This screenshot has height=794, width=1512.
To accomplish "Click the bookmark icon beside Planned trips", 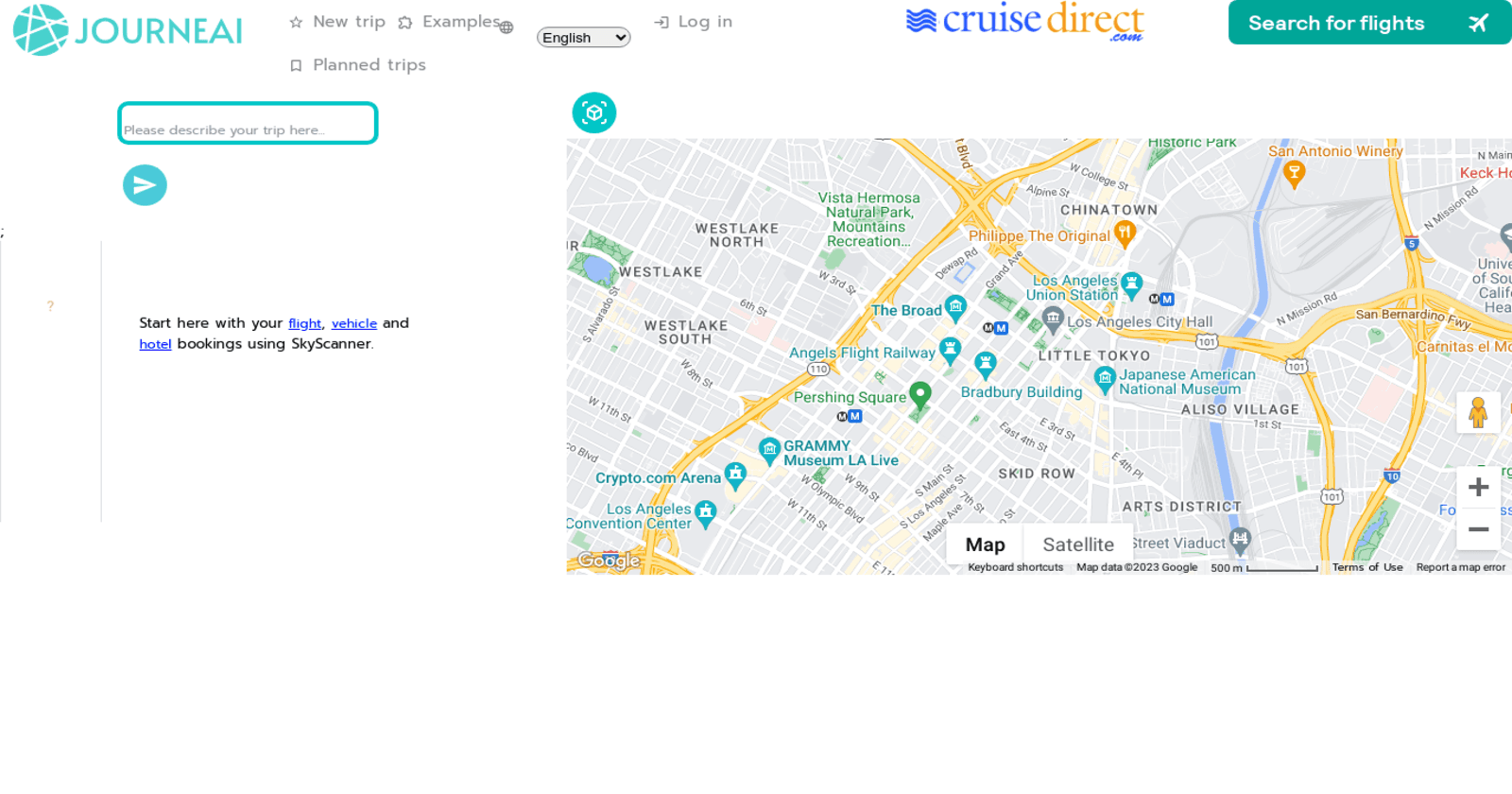I will tap(296, 66).
